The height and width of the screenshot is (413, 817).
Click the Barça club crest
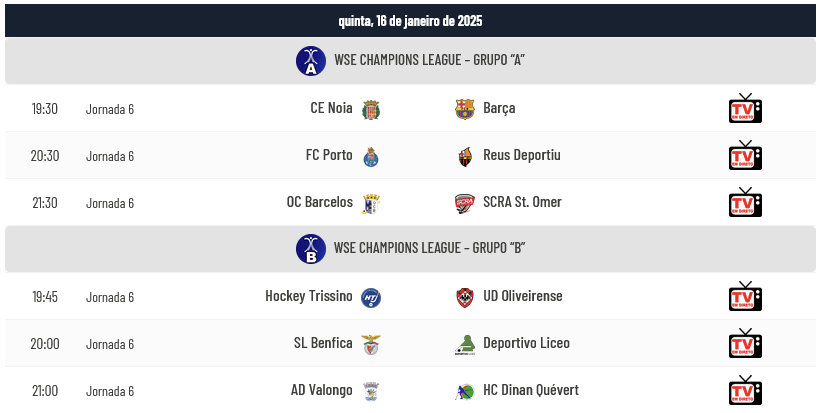point(465,109)
